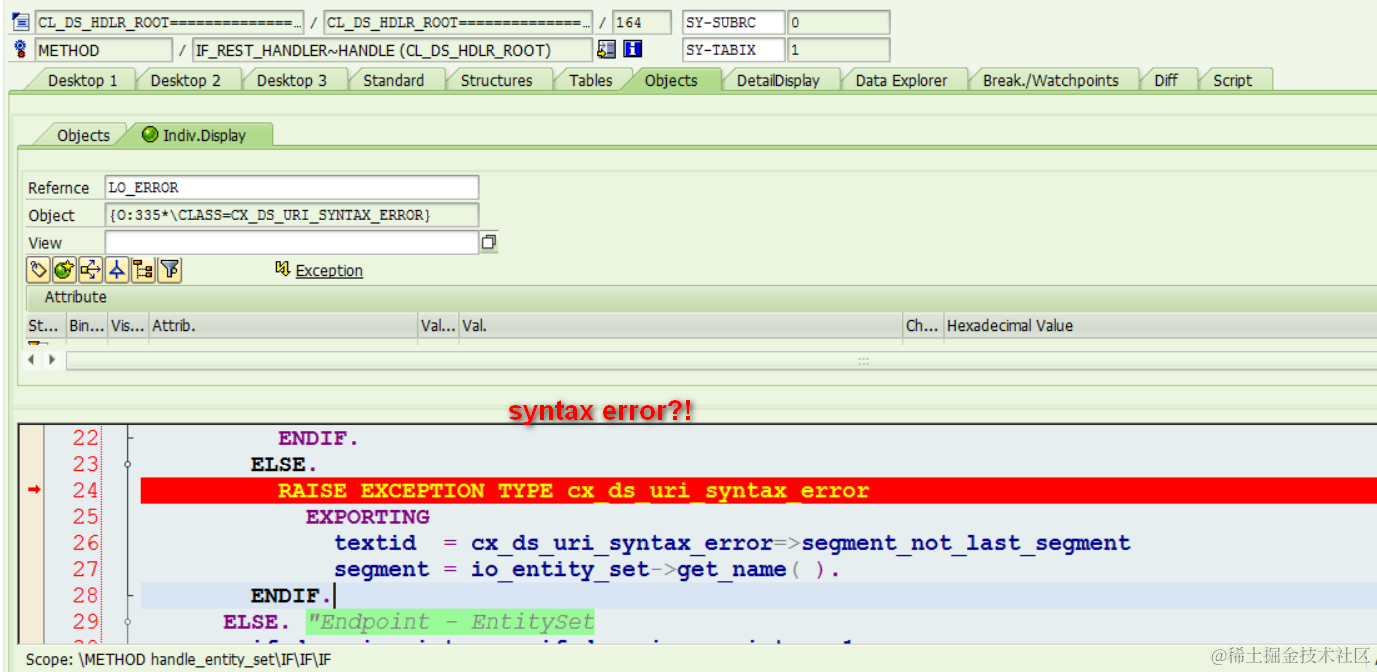The width and height of the screenshot is (1377, 672).
Task: Collapse the ELSE block at line 29
Action: (x=128, y=622)
